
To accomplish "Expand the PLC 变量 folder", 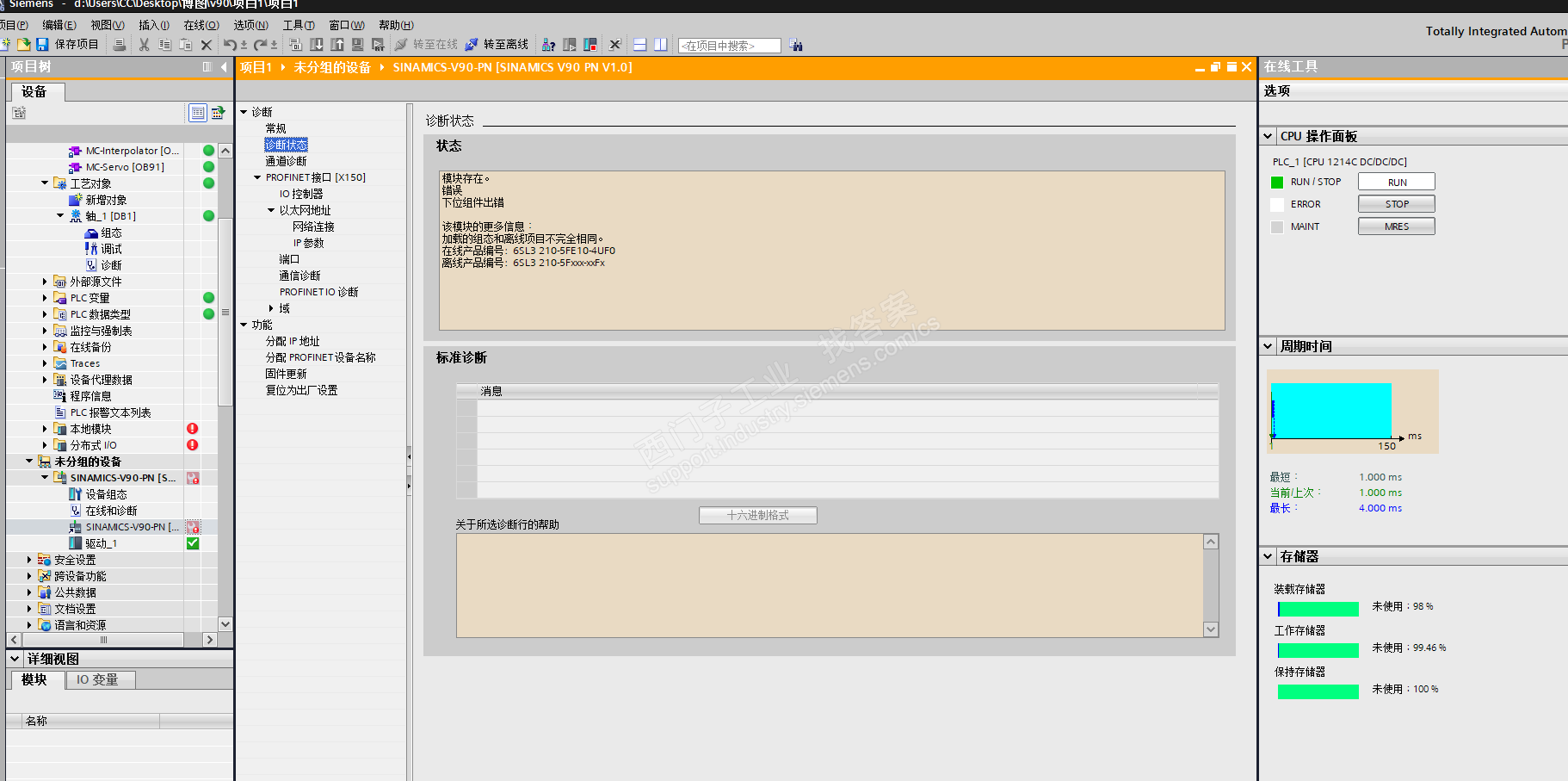I will click(x=45, y=298).
